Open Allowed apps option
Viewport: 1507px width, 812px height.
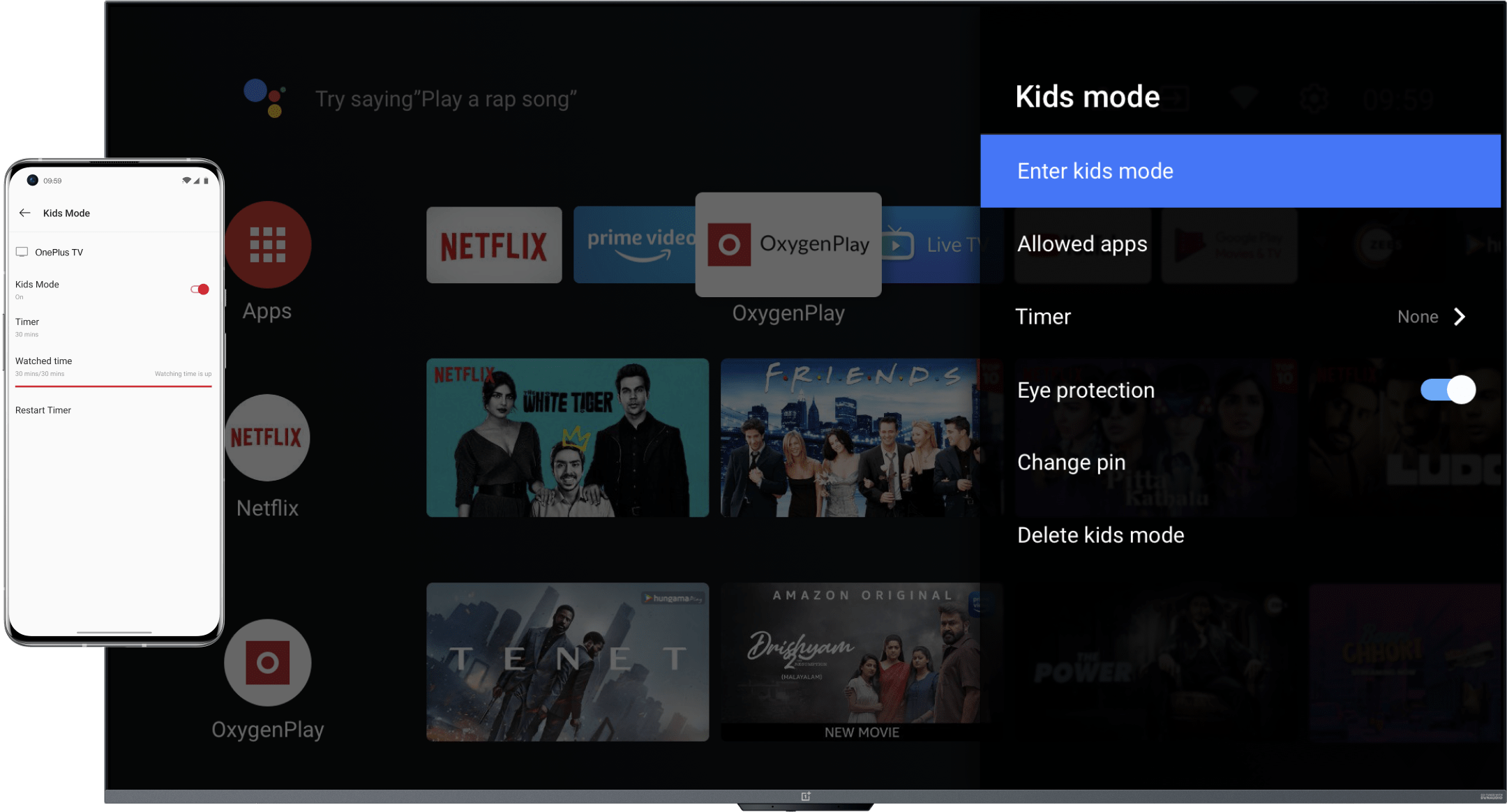1082,244
